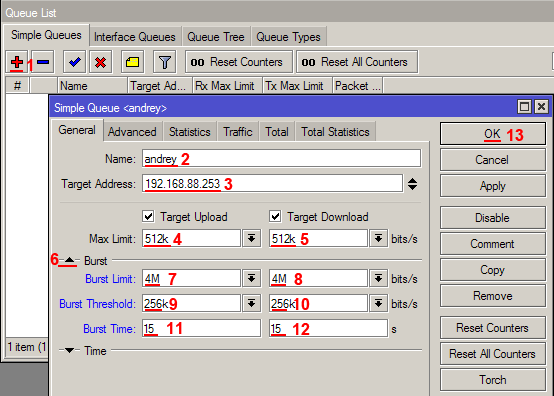Image resolution: width=554 pixels, height=396 pixels.
Task: Sort by Tx Max Limit column
Action: 297,86
